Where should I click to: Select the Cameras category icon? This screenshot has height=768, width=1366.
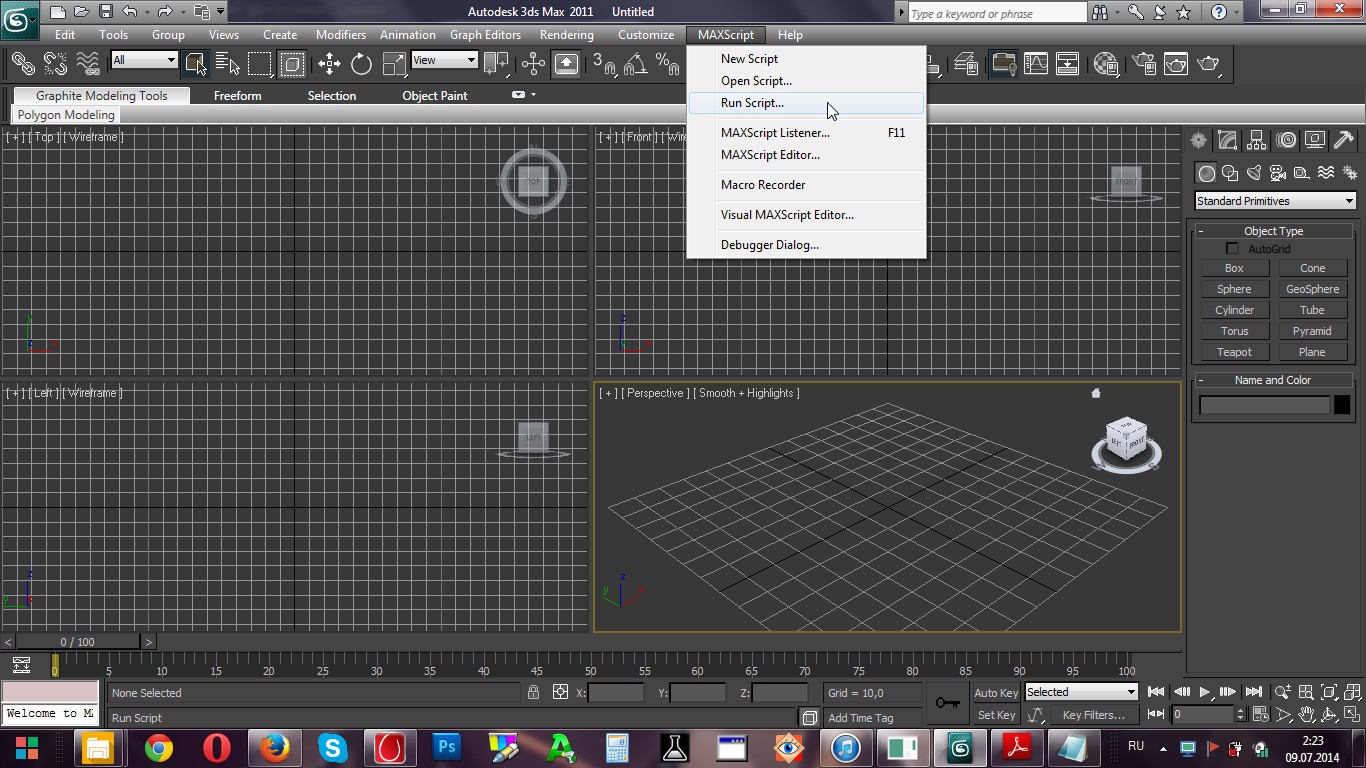tap(1278, 173)
